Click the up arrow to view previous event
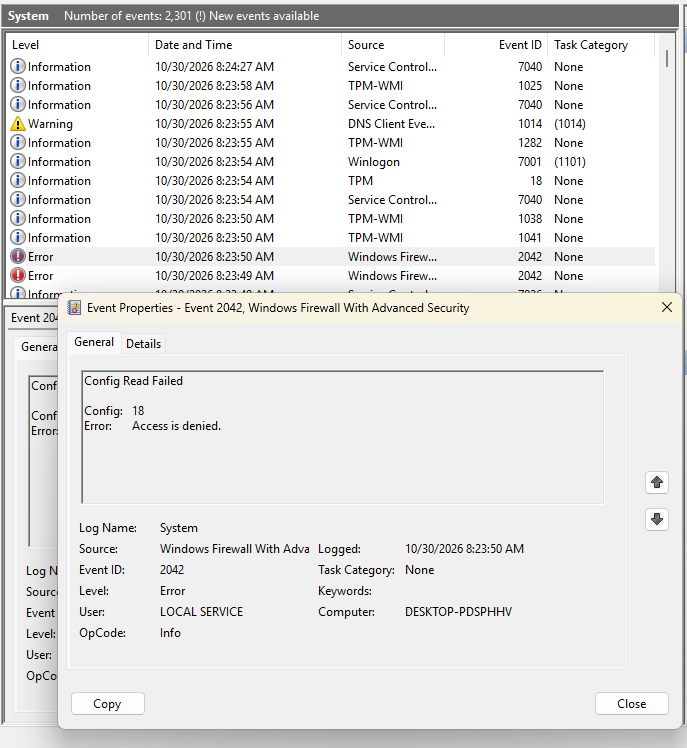 coord(656,482)
